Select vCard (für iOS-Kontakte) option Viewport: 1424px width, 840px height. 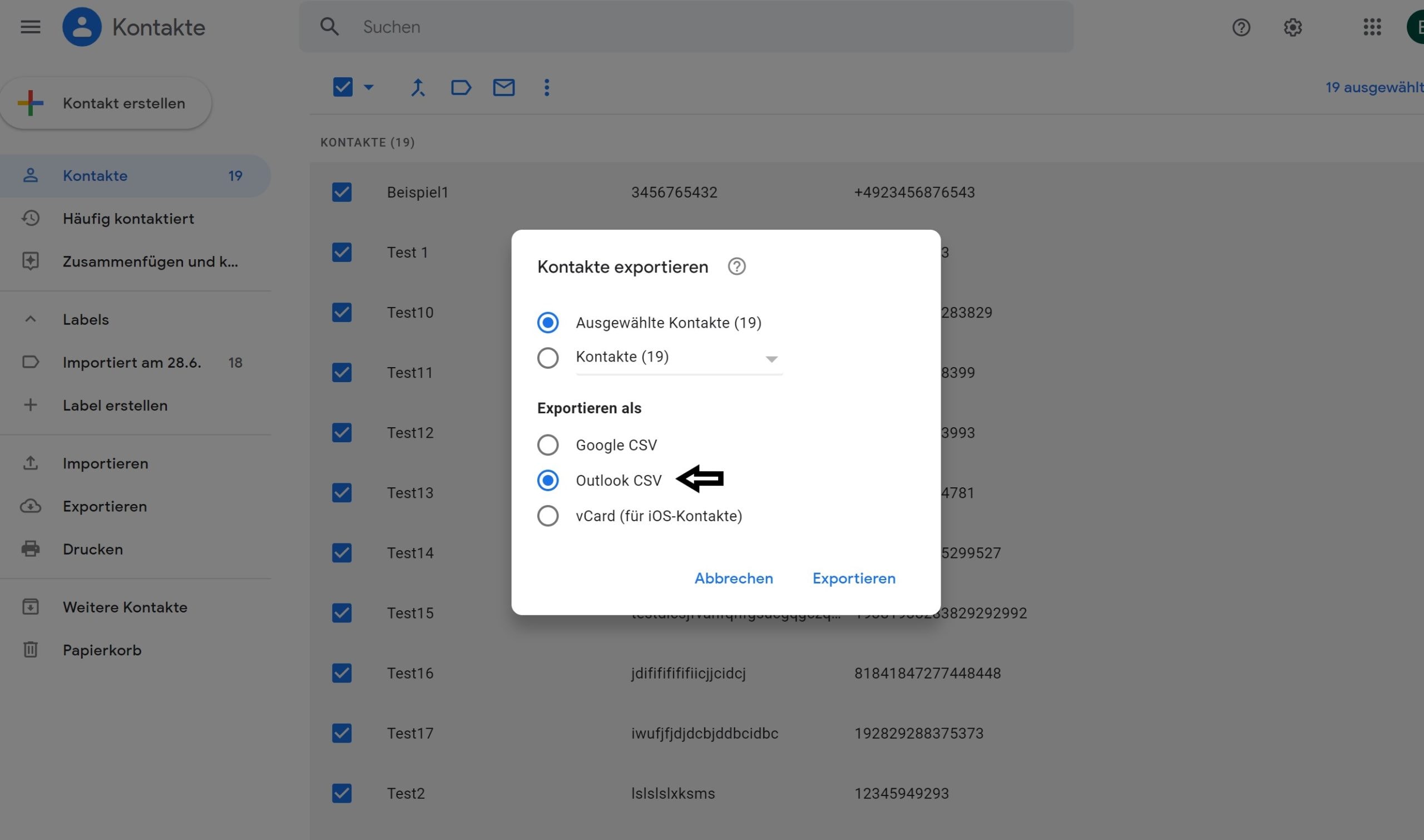pyautogui.click(x=547, y=516)
